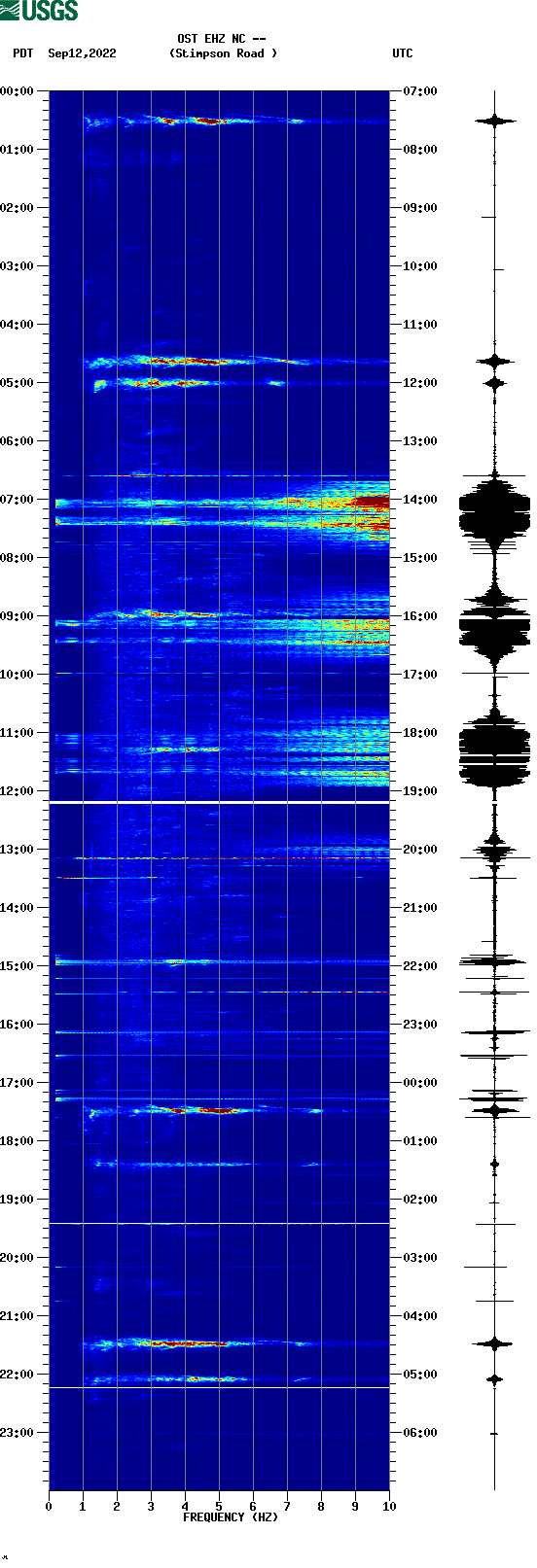
Task: Click frequency axis tick label 0
Action: click(x=49, y=1507)
